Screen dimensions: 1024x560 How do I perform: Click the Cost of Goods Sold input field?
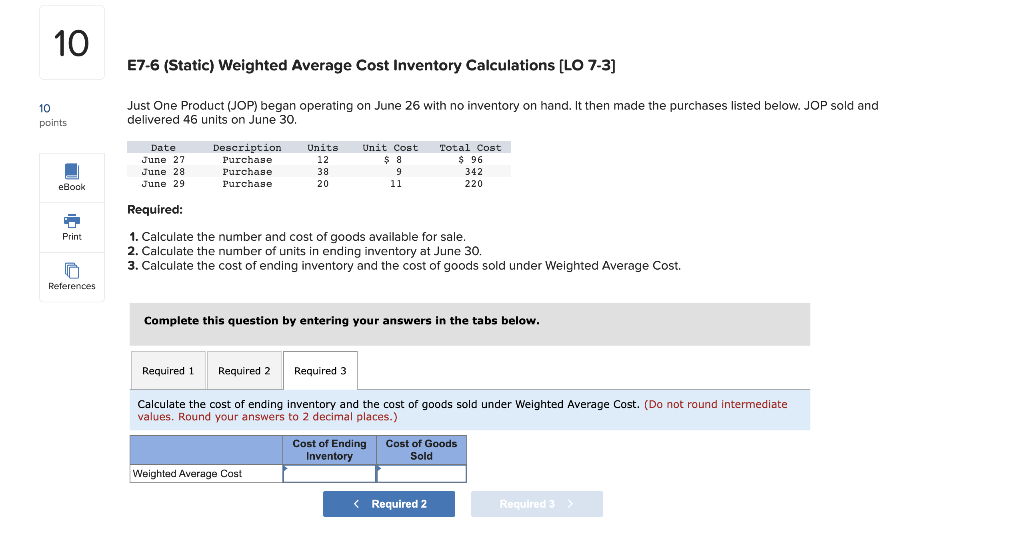tap(422, 474)
